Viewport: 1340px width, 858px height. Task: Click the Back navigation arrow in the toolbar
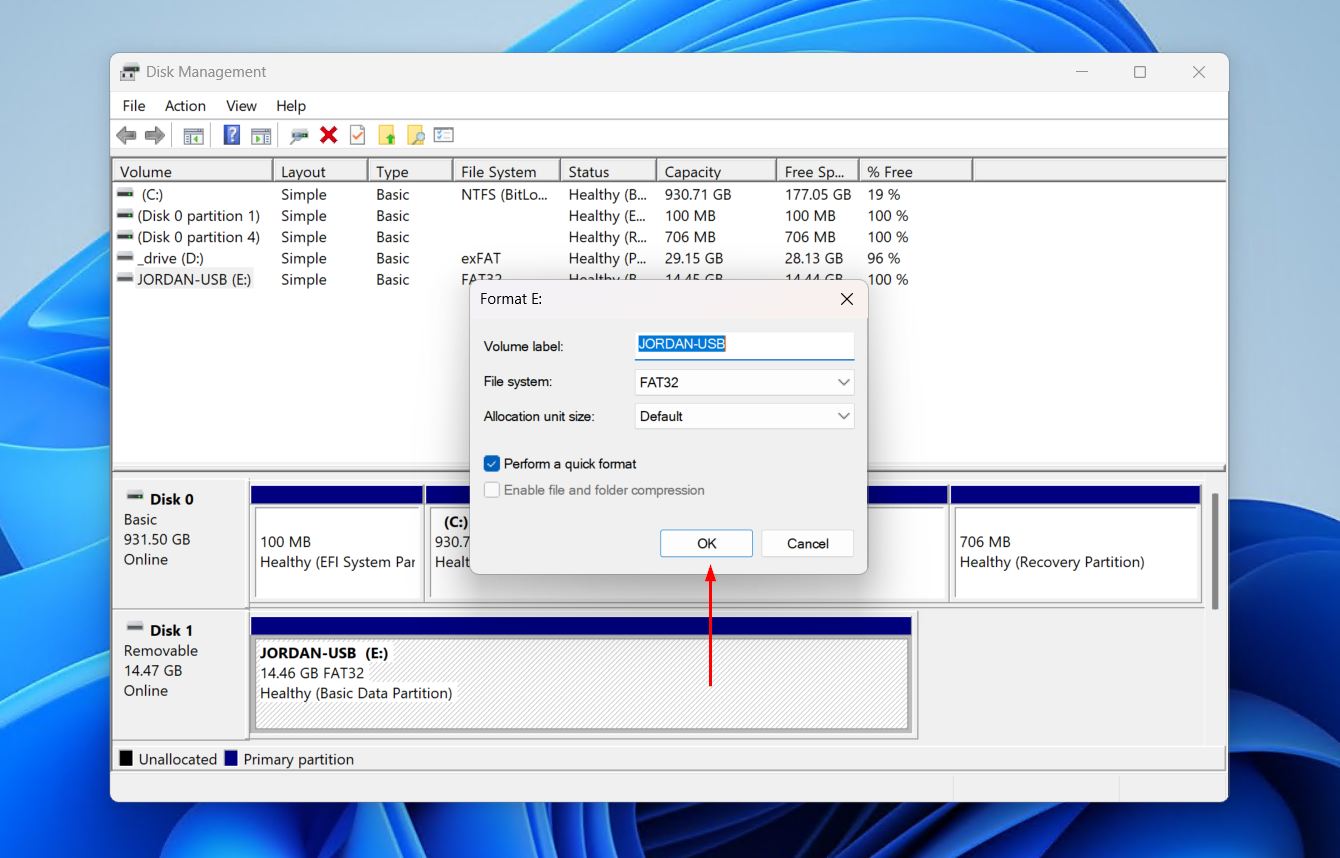[x=126, y=135]
